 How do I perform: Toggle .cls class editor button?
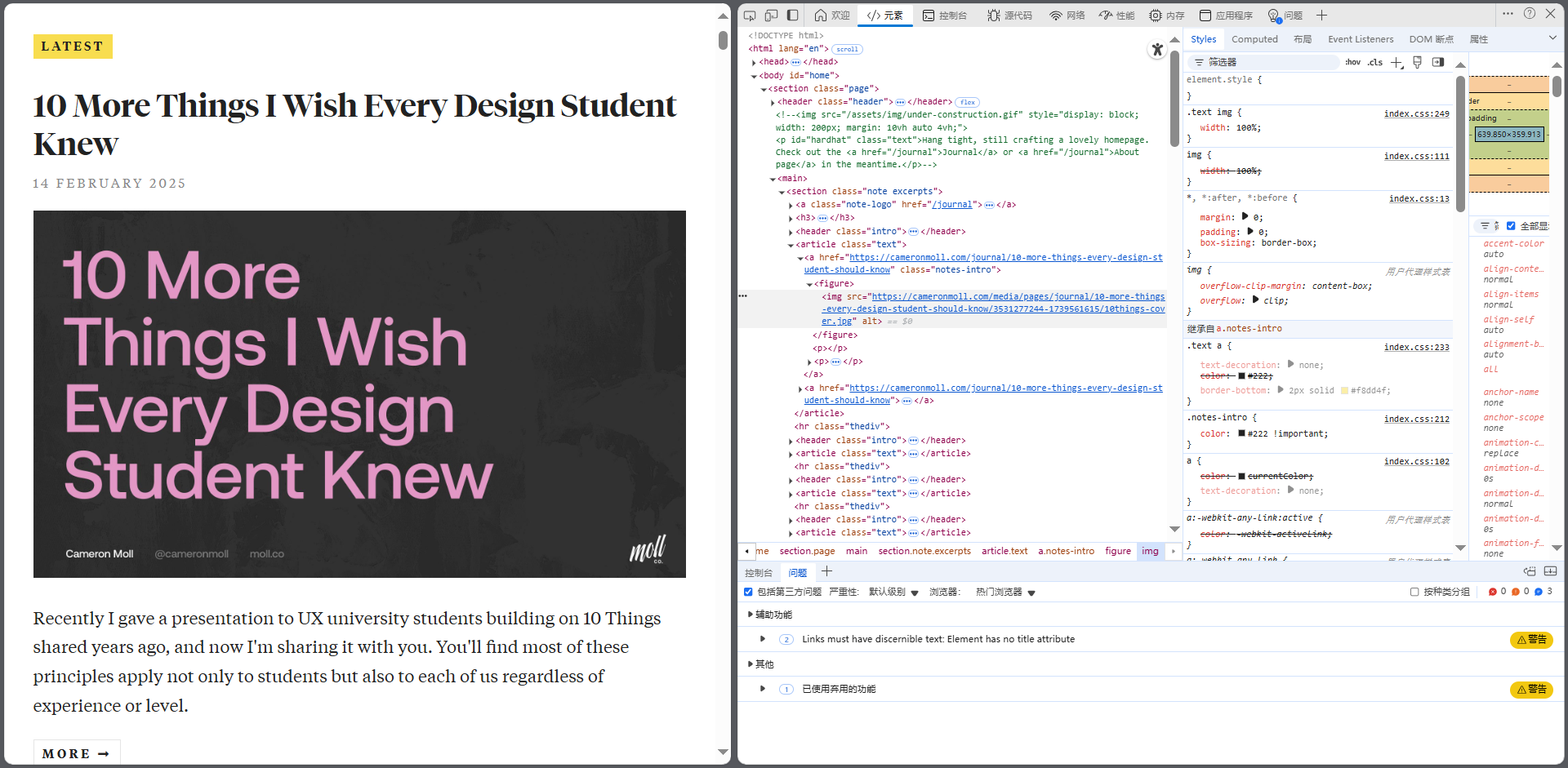[1376, 62]
